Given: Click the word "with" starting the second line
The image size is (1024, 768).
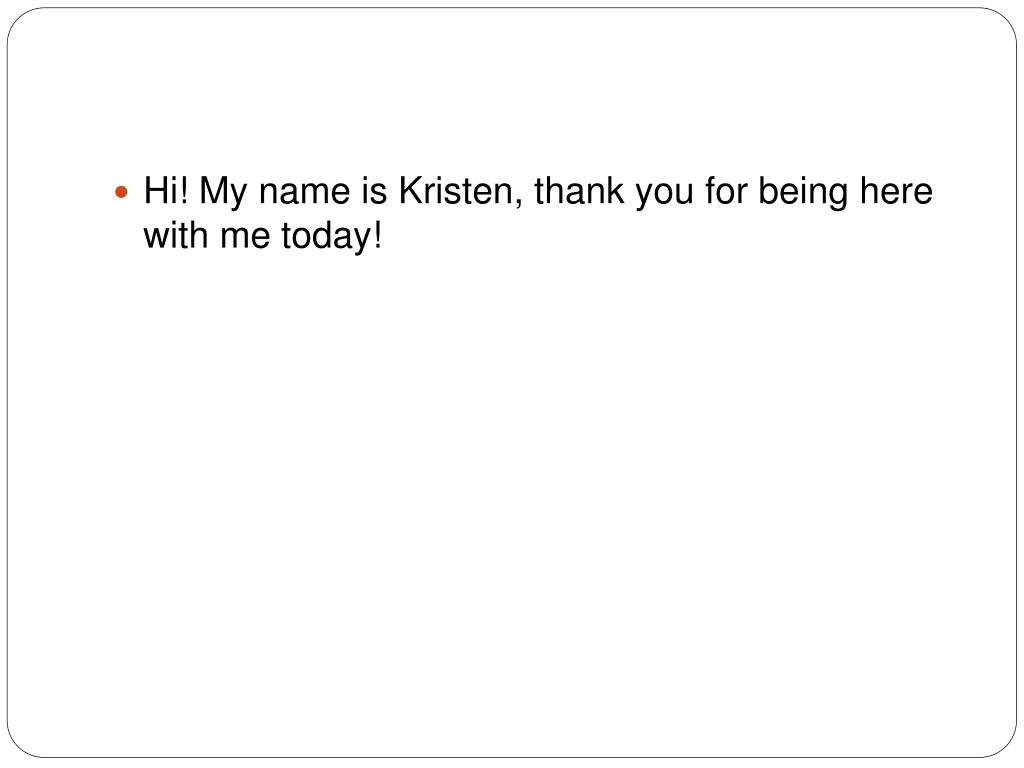Looking at the screenshot, I should coord(176,235).
